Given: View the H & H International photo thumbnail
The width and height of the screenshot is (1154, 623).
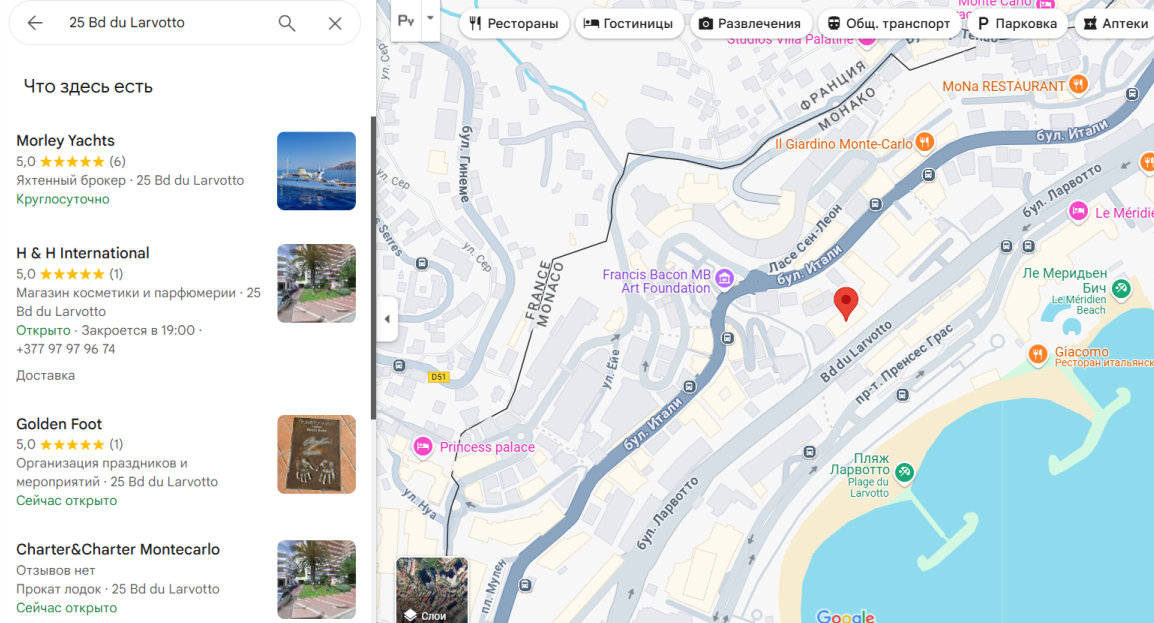Looking at the screenshot, I should click(316, 283).
